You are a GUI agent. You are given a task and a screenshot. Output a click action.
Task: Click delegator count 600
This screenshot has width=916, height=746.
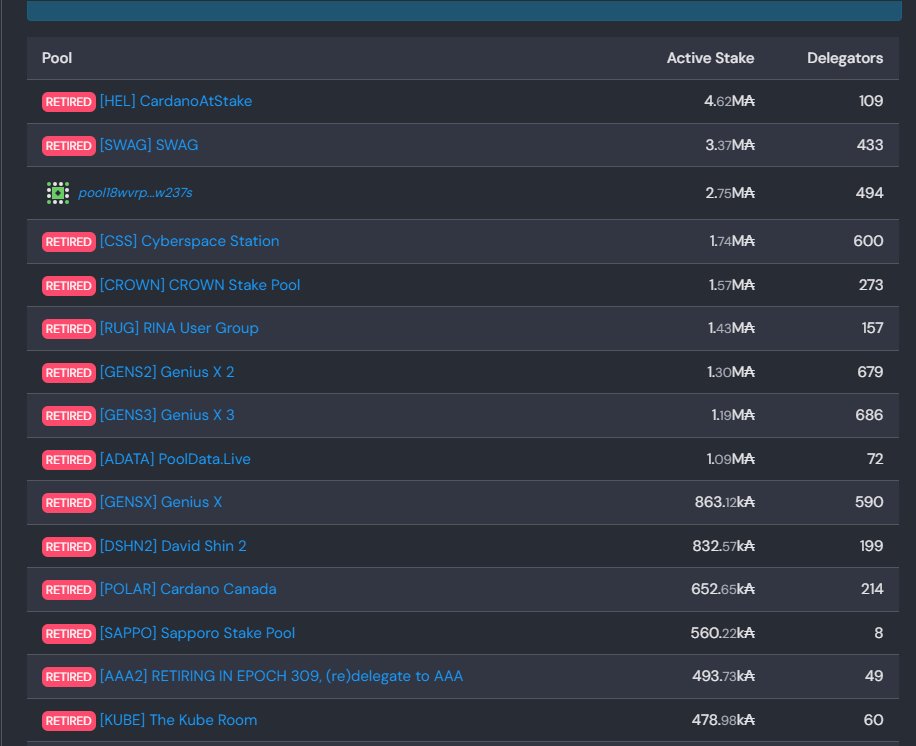point(868,241)
